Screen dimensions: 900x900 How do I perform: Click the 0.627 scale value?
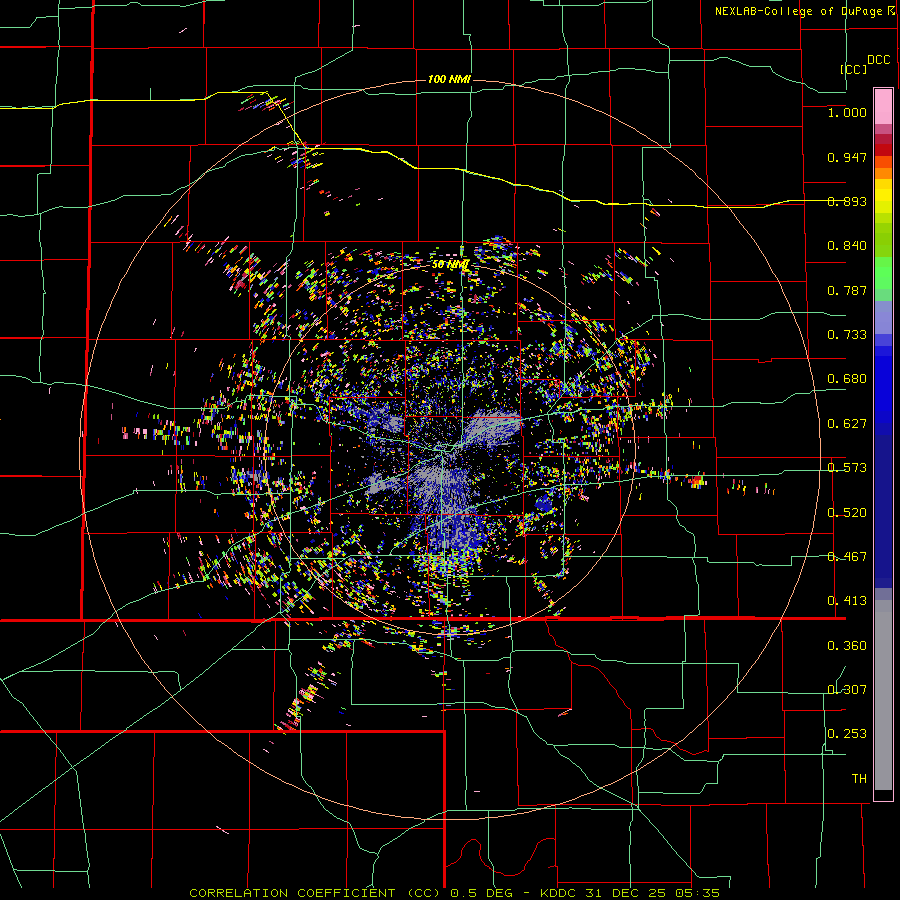point(847,424)
